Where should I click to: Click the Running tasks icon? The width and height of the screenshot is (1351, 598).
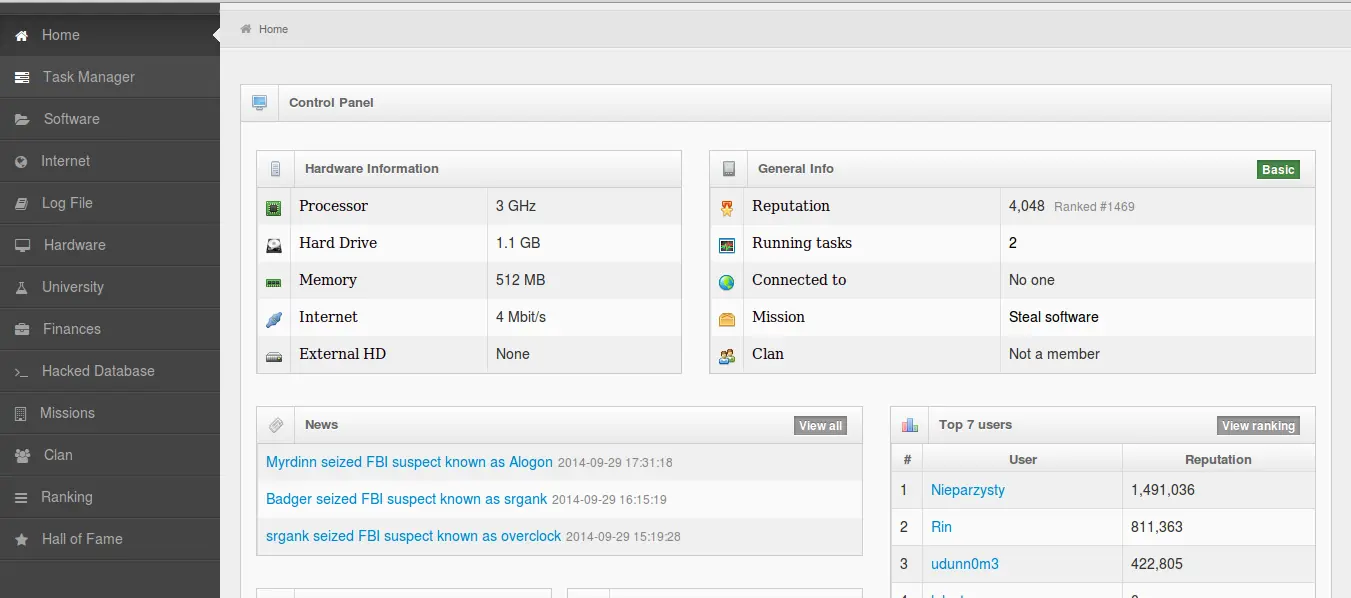click(x=727, y=245)
